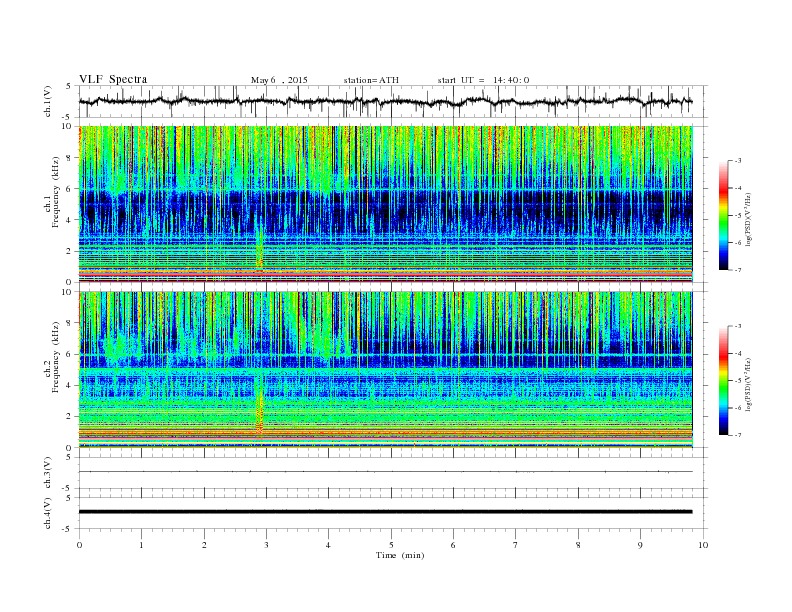The image size is (792, 612).
Task: Click "-3" on the ch.1 color bar
Action: pos(737,161)
